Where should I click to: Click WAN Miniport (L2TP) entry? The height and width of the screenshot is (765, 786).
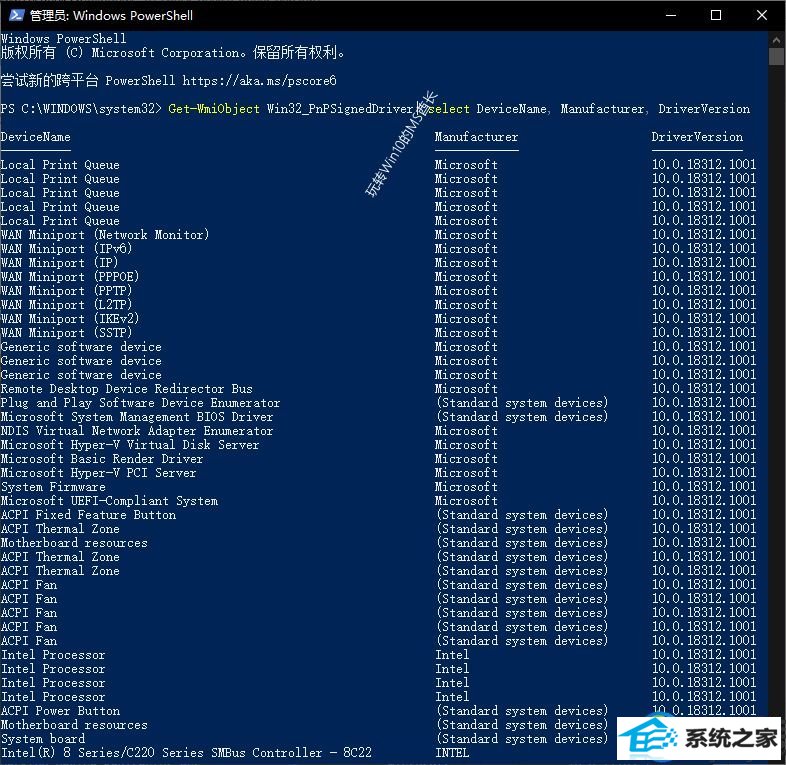[x=66, y=305]
